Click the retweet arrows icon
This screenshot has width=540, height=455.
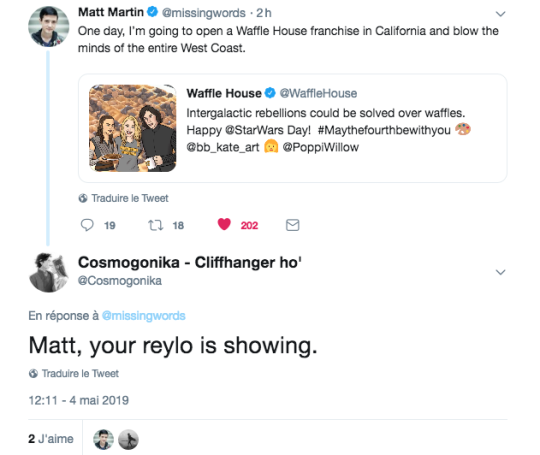155,225
